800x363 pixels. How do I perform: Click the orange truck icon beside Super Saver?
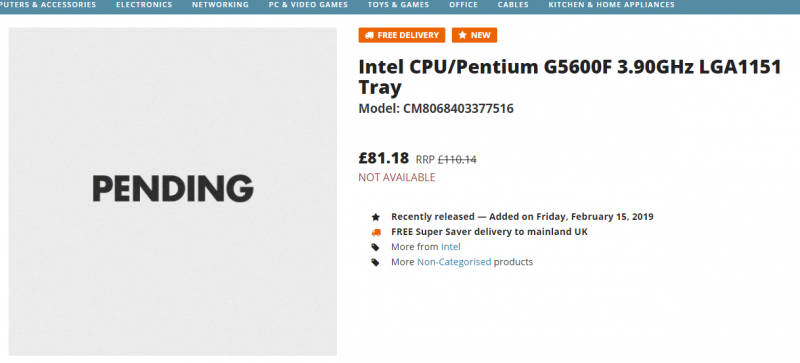pos(376,232)
